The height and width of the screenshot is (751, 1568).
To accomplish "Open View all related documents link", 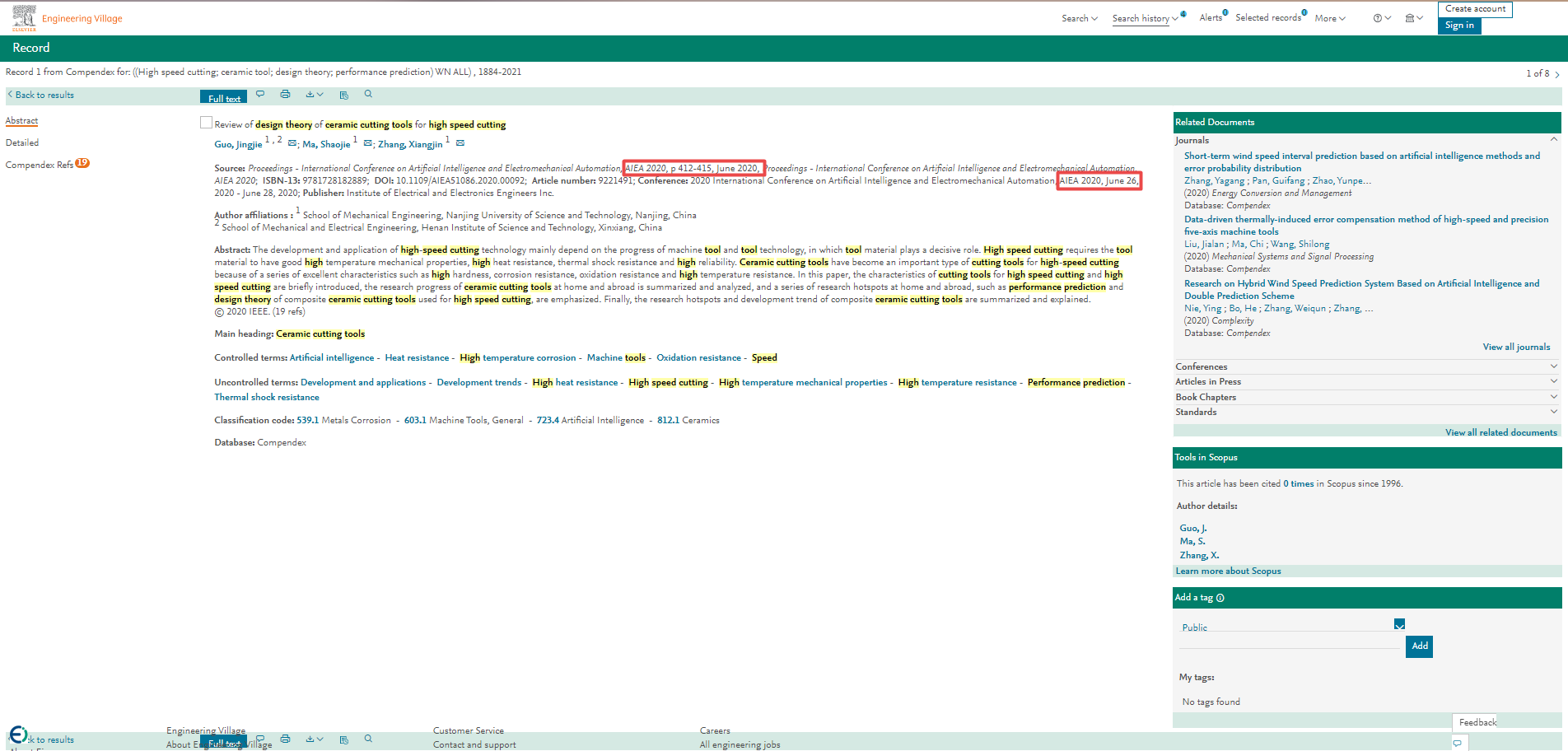I will click(1500, 432).
